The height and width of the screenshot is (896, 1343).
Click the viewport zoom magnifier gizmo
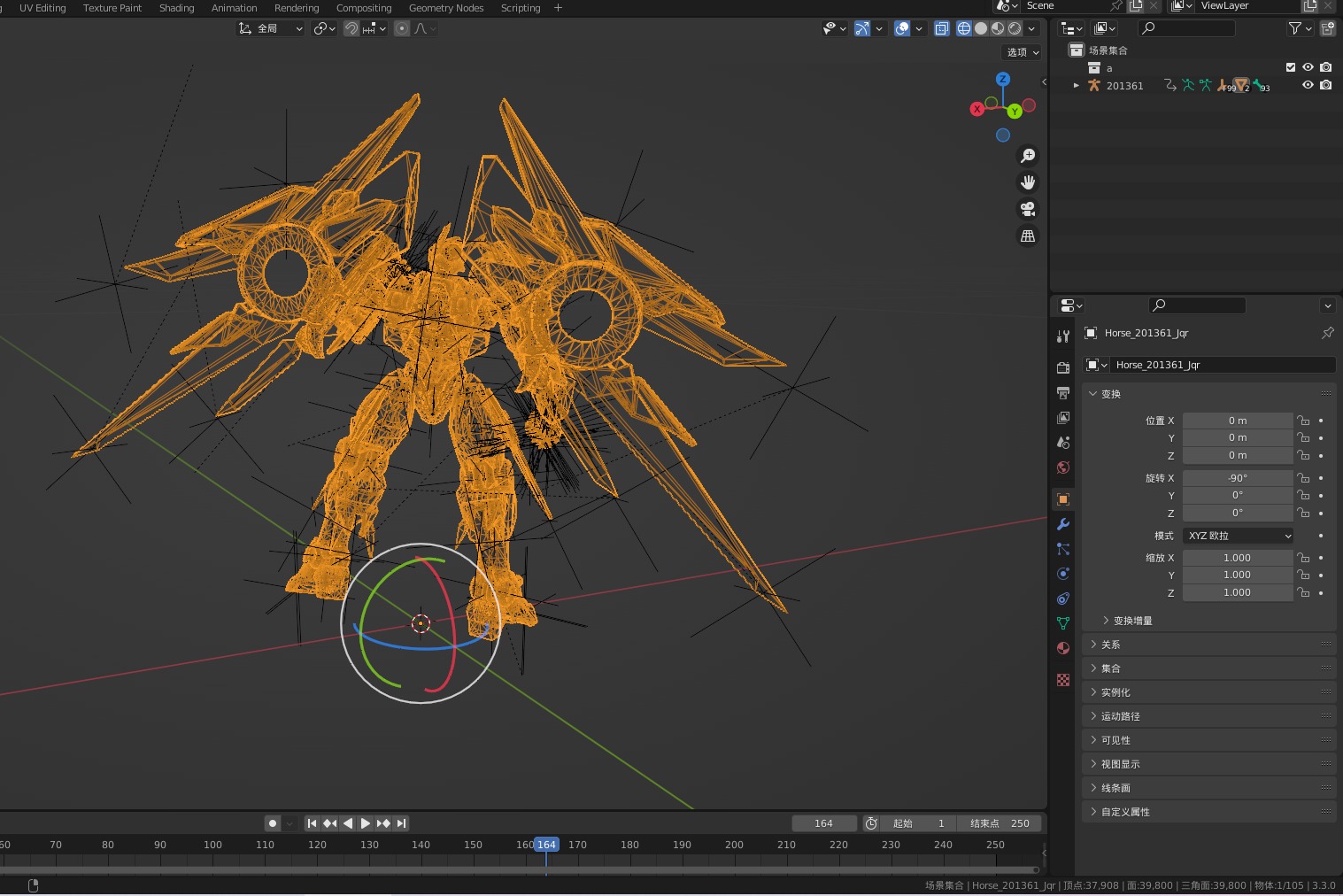(1028, 156)
